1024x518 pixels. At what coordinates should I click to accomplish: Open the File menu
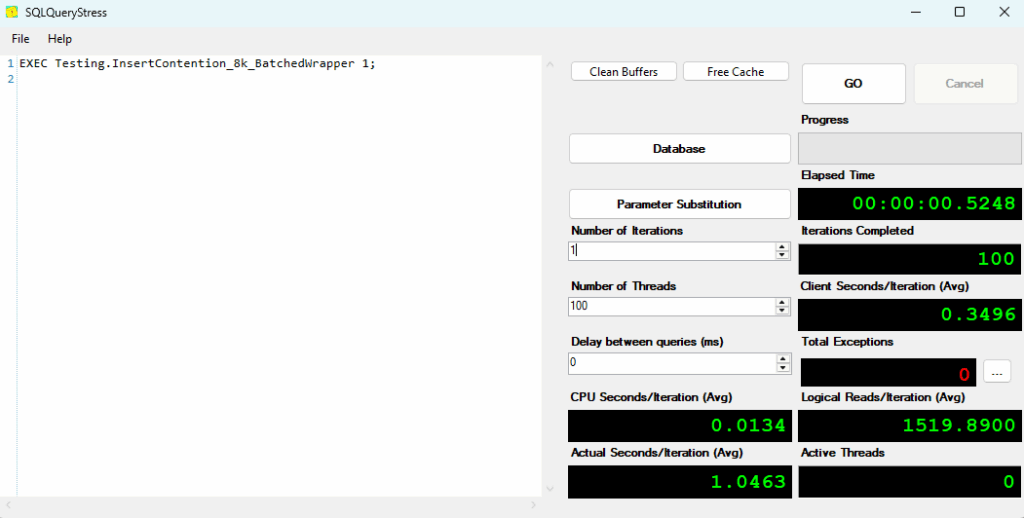tap(21, 39)
